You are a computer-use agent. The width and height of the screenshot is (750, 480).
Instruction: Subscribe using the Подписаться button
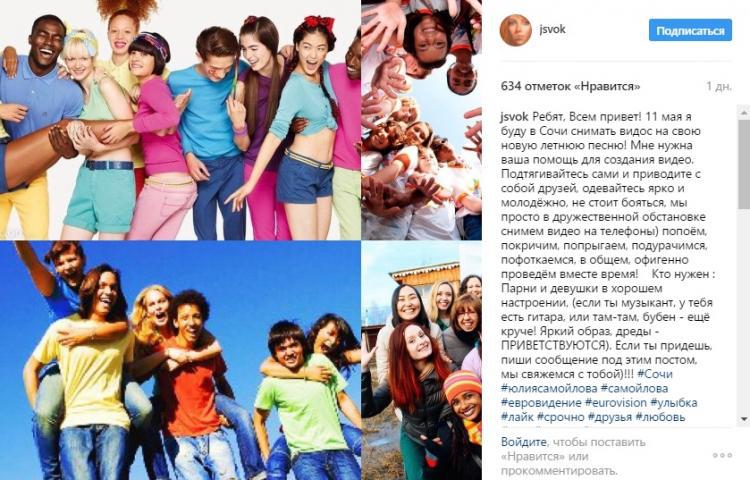pyautogui.click(x=690, y=31)
